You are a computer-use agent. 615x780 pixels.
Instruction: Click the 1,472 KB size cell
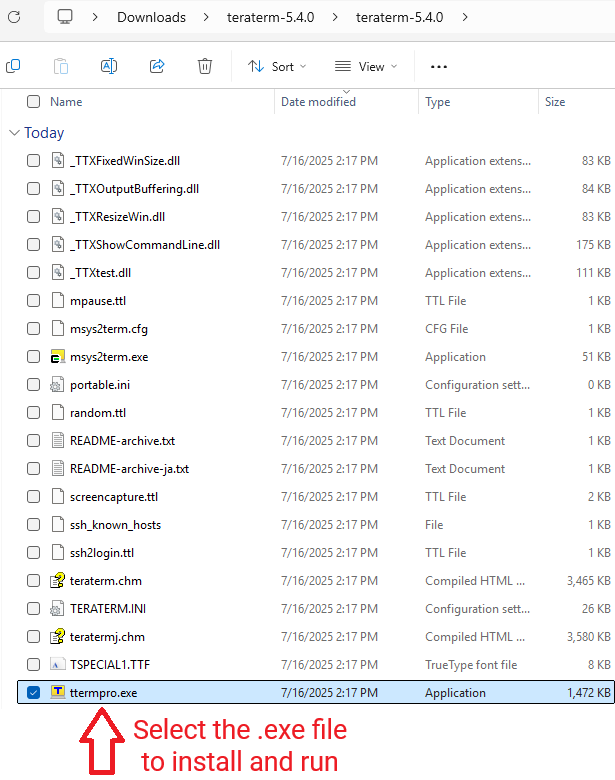[x=588, y=692]
